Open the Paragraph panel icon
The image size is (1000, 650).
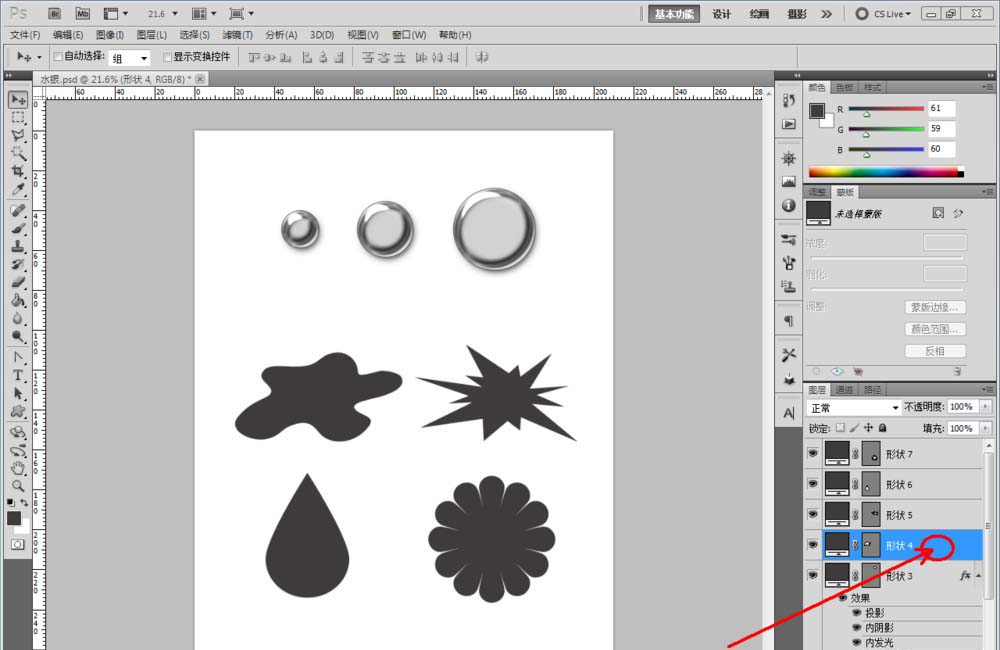click(x=789, y=321)
